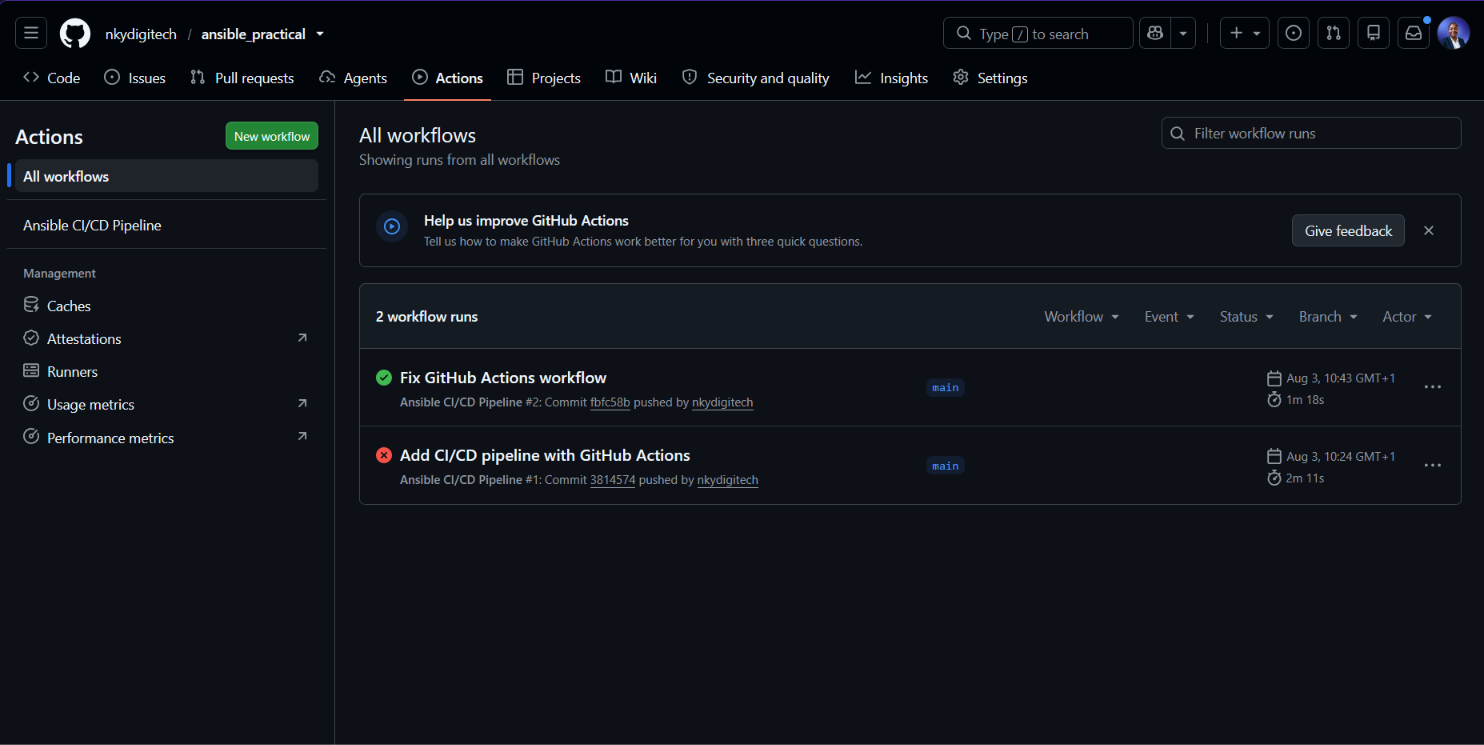Click the play icon in feedback banner
The image size is (1484, 745).
[x=392, y=227]
